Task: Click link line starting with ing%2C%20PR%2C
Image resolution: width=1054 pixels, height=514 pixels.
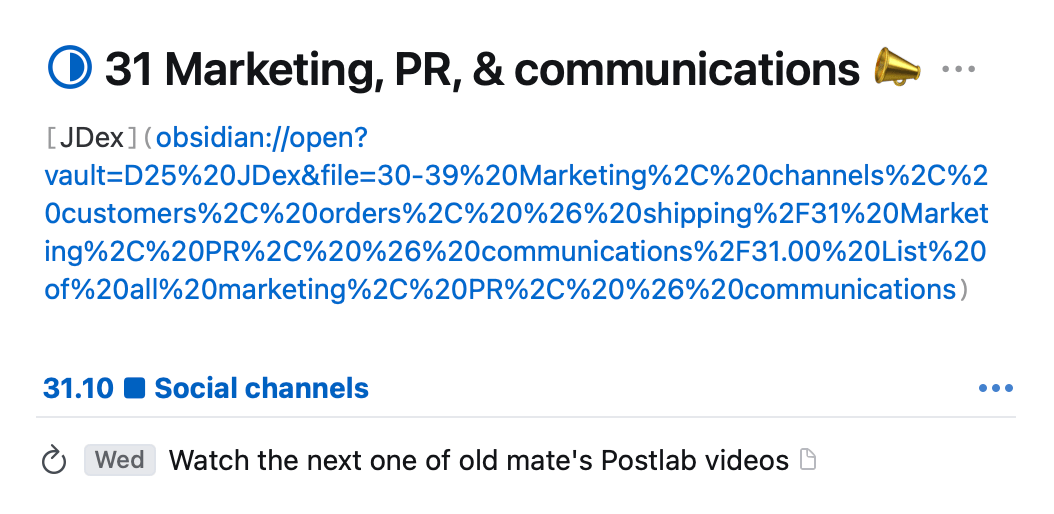Action: [515, 252]
